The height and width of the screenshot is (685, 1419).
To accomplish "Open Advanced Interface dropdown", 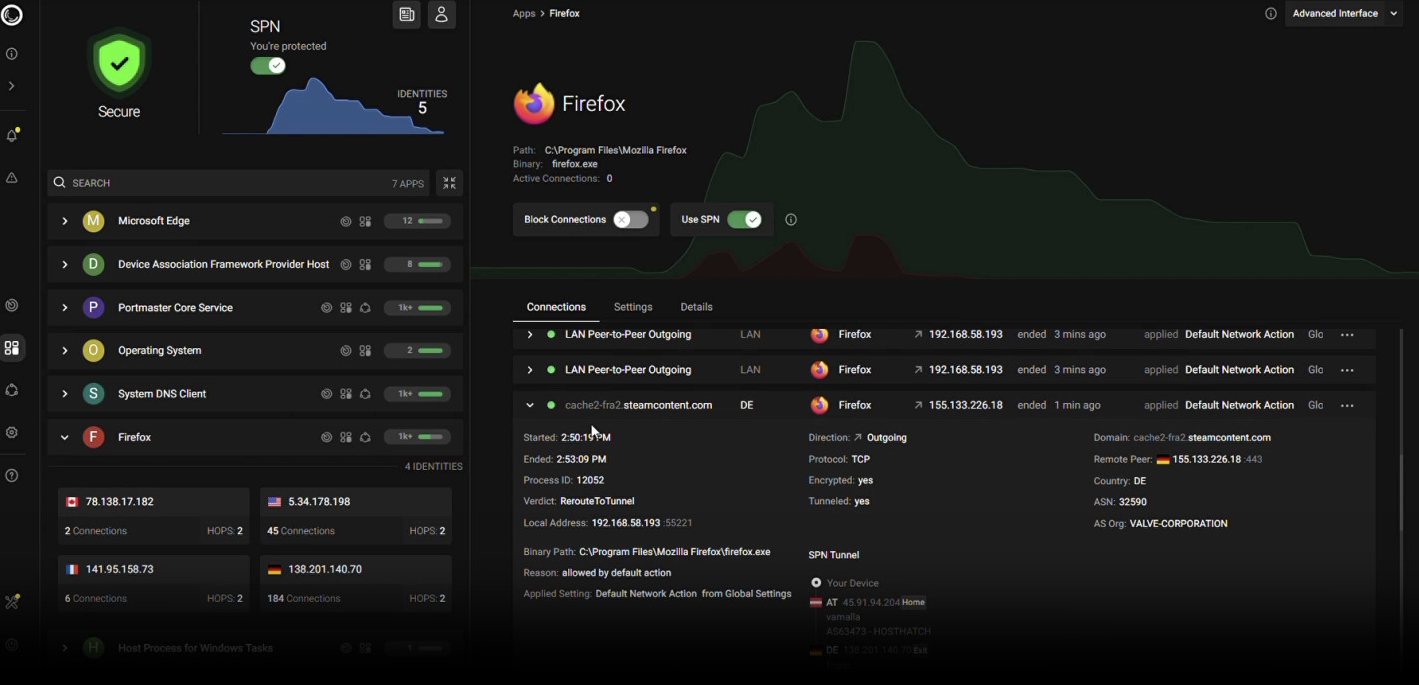I will 1344,14.
